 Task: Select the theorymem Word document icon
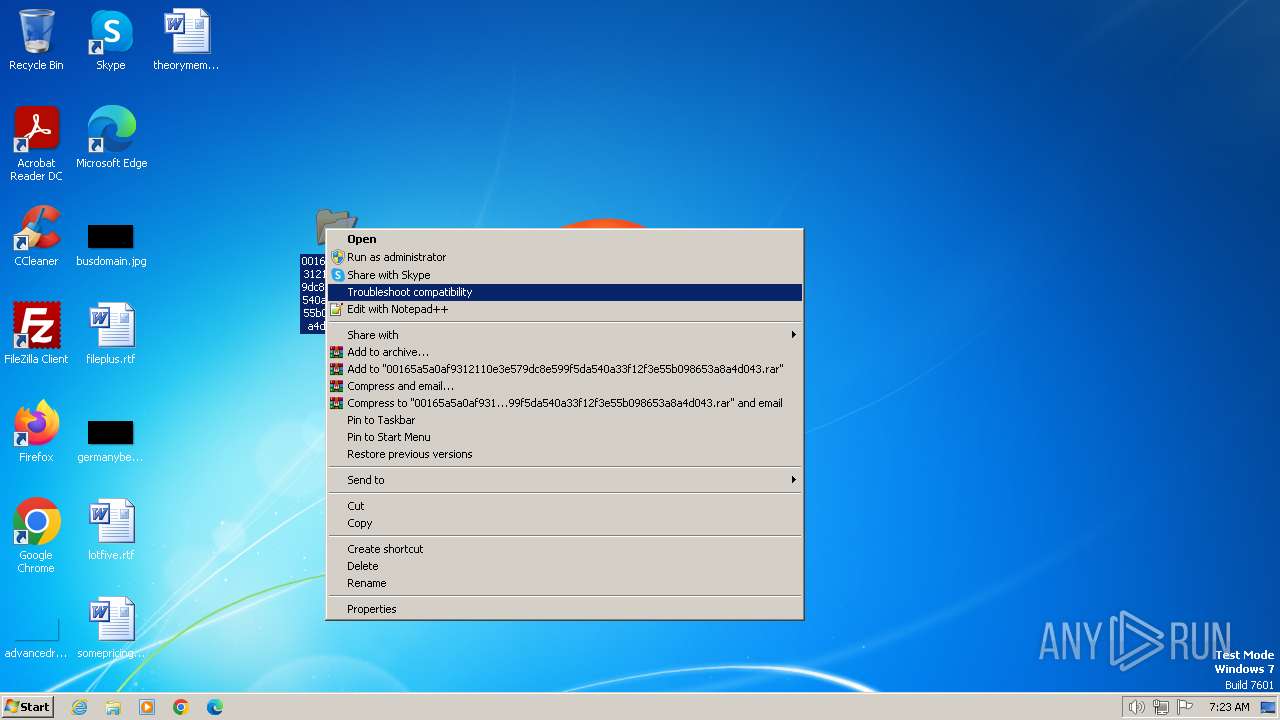pyautogui.click(x=186, y=40)
